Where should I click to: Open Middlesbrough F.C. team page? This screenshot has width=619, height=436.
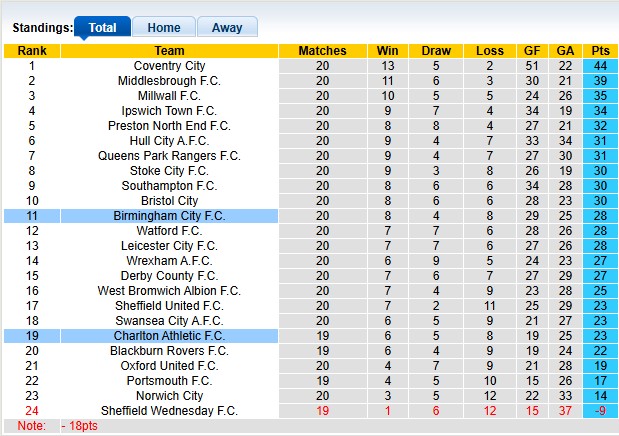tap(169, 81)
